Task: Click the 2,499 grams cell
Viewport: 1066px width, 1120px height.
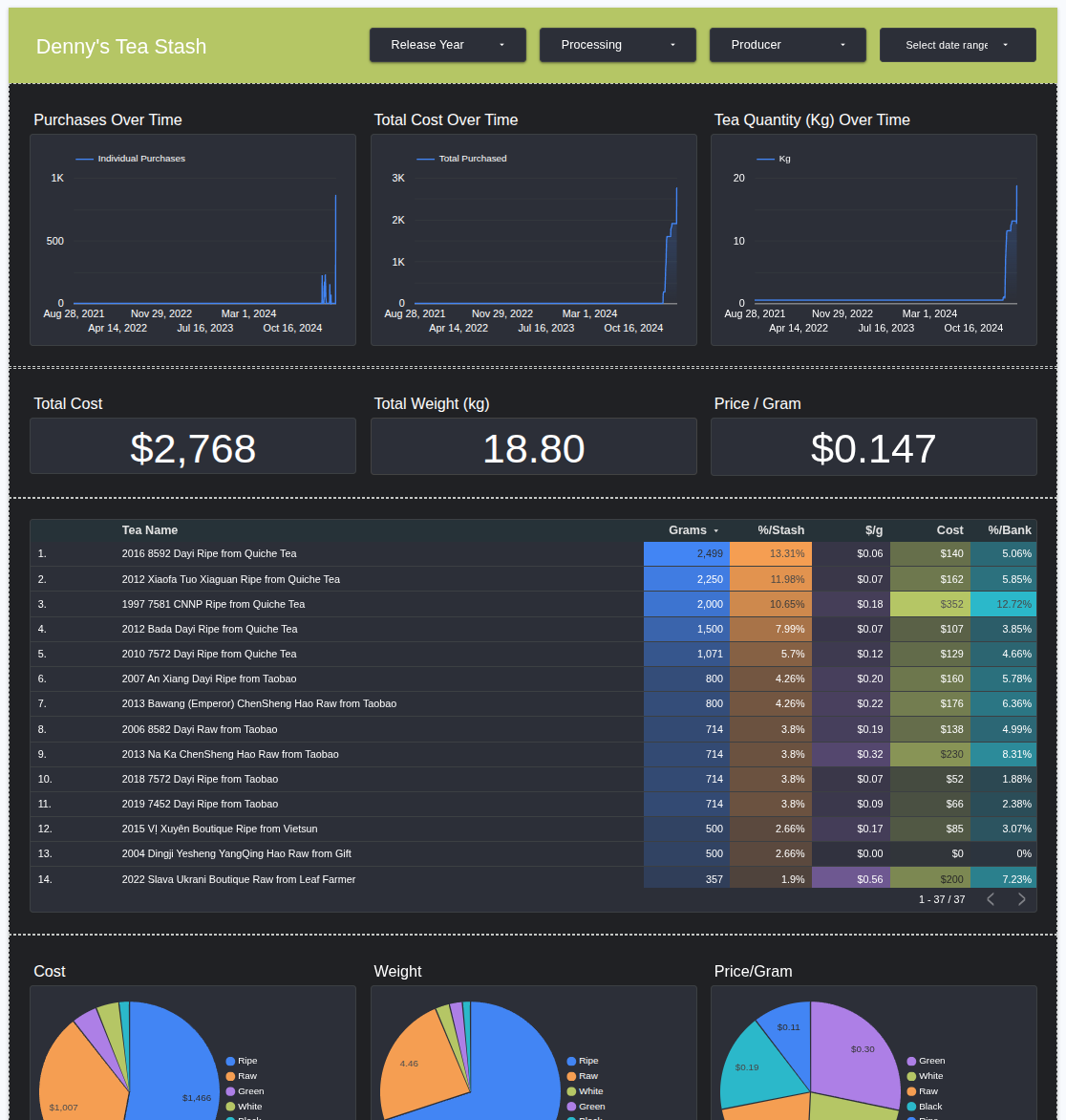Action: click(x=686, y=553)
